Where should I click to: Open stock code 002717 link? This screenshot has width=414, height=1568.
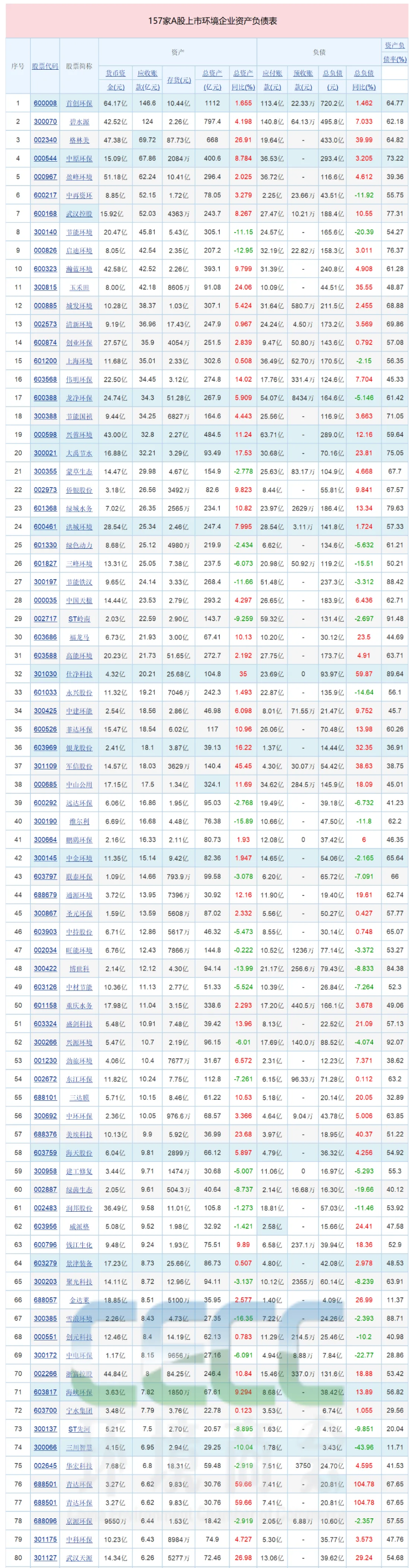point(45,619)
